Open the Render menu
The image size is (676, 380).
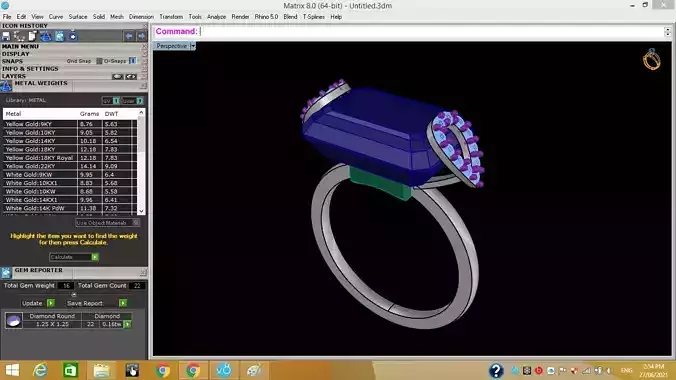pos(240,17)
